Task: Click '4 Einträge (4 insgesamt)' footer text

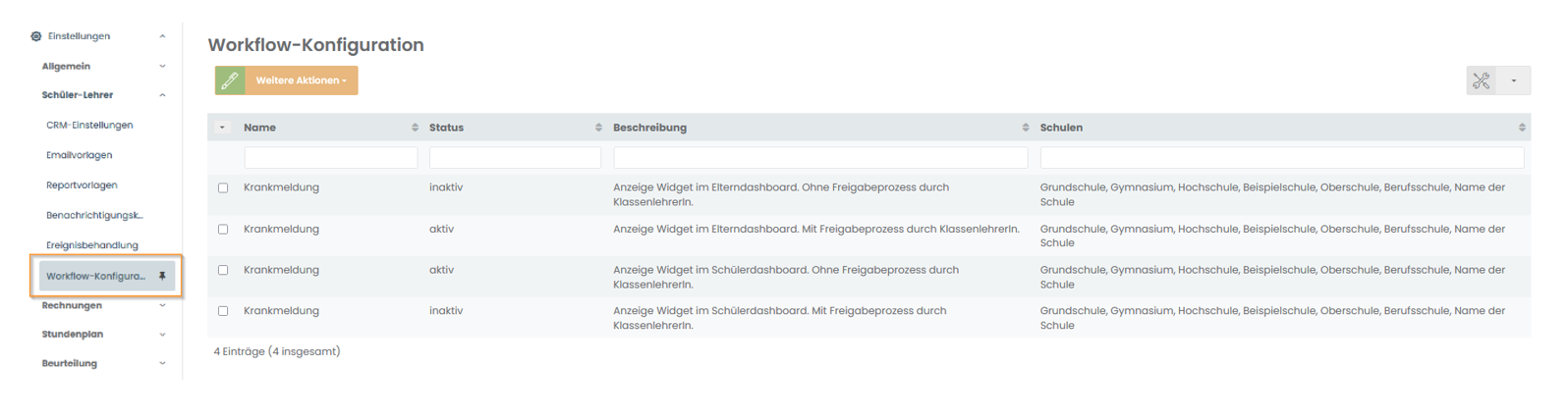Action: [x=277, y=351]
